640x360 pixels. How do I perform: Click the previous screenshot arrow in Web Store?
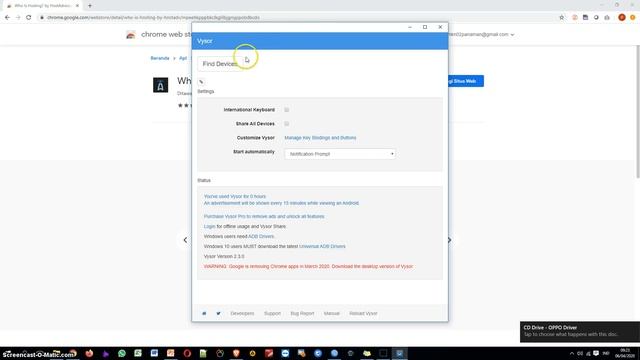click(185, 240)
